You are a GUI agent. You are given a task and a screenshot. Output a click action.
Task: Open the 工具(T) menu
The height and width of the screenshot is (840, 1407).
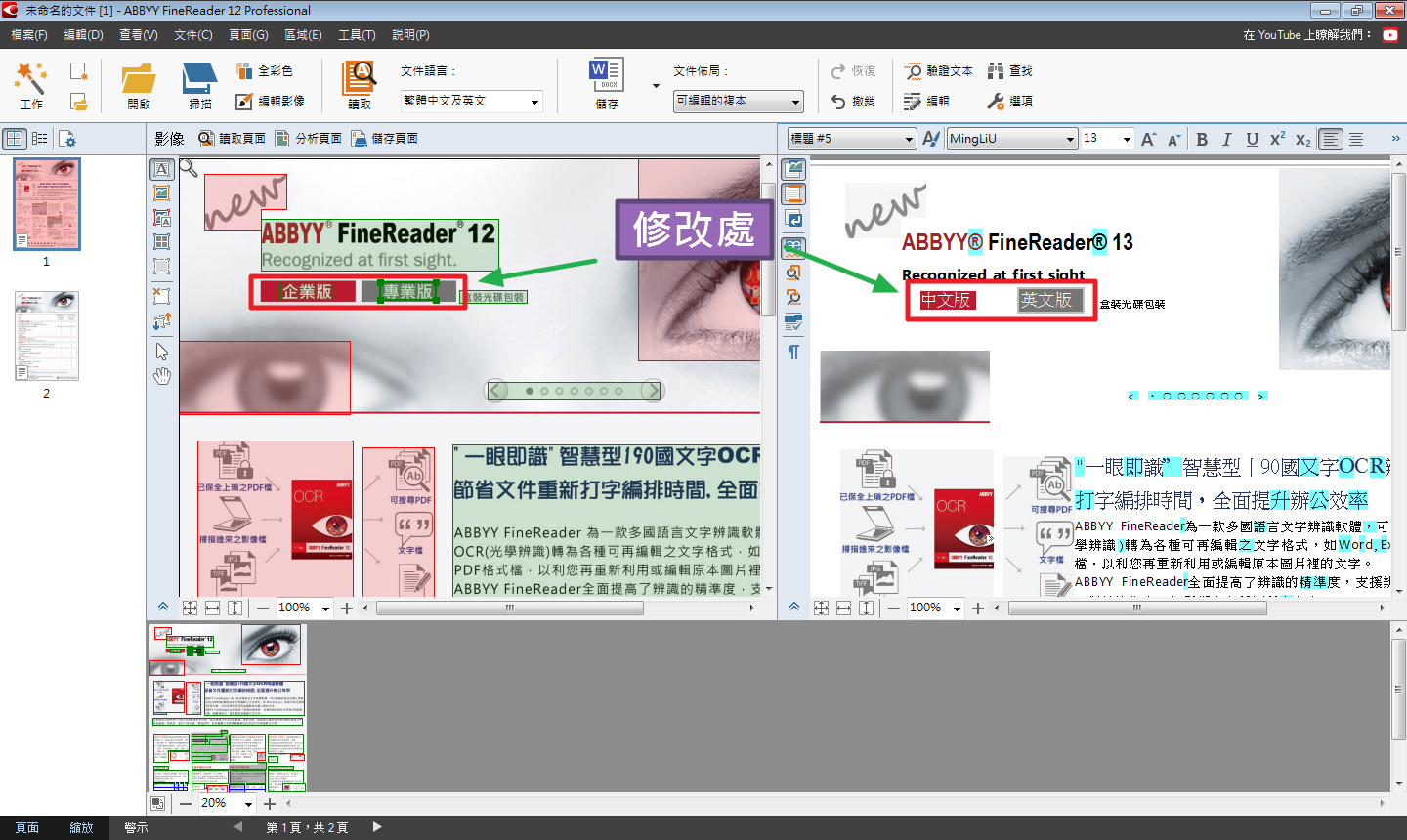point(357,35)
